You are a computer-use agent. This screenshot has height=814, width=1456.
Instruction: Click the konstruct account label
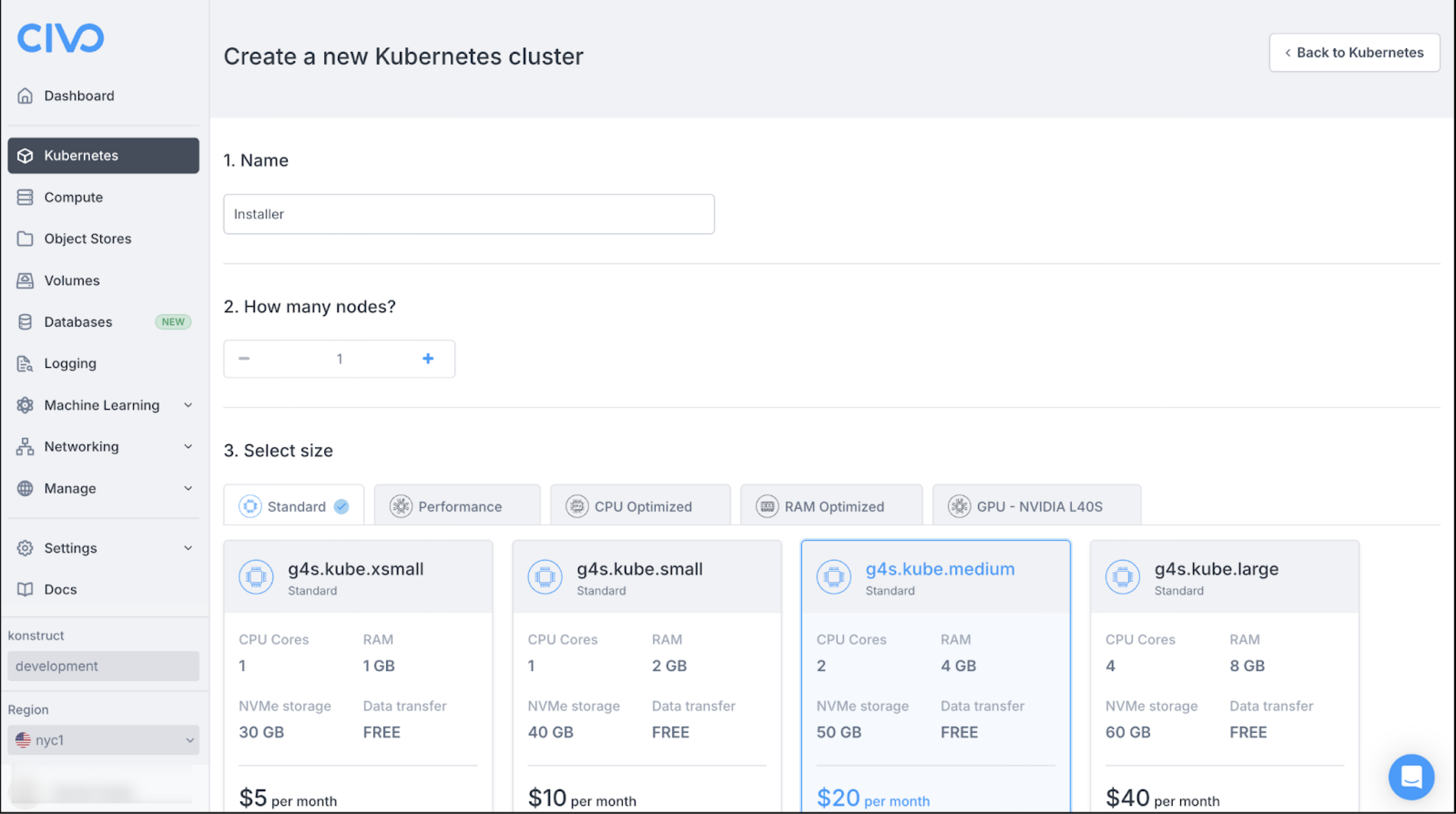point(35,635)
